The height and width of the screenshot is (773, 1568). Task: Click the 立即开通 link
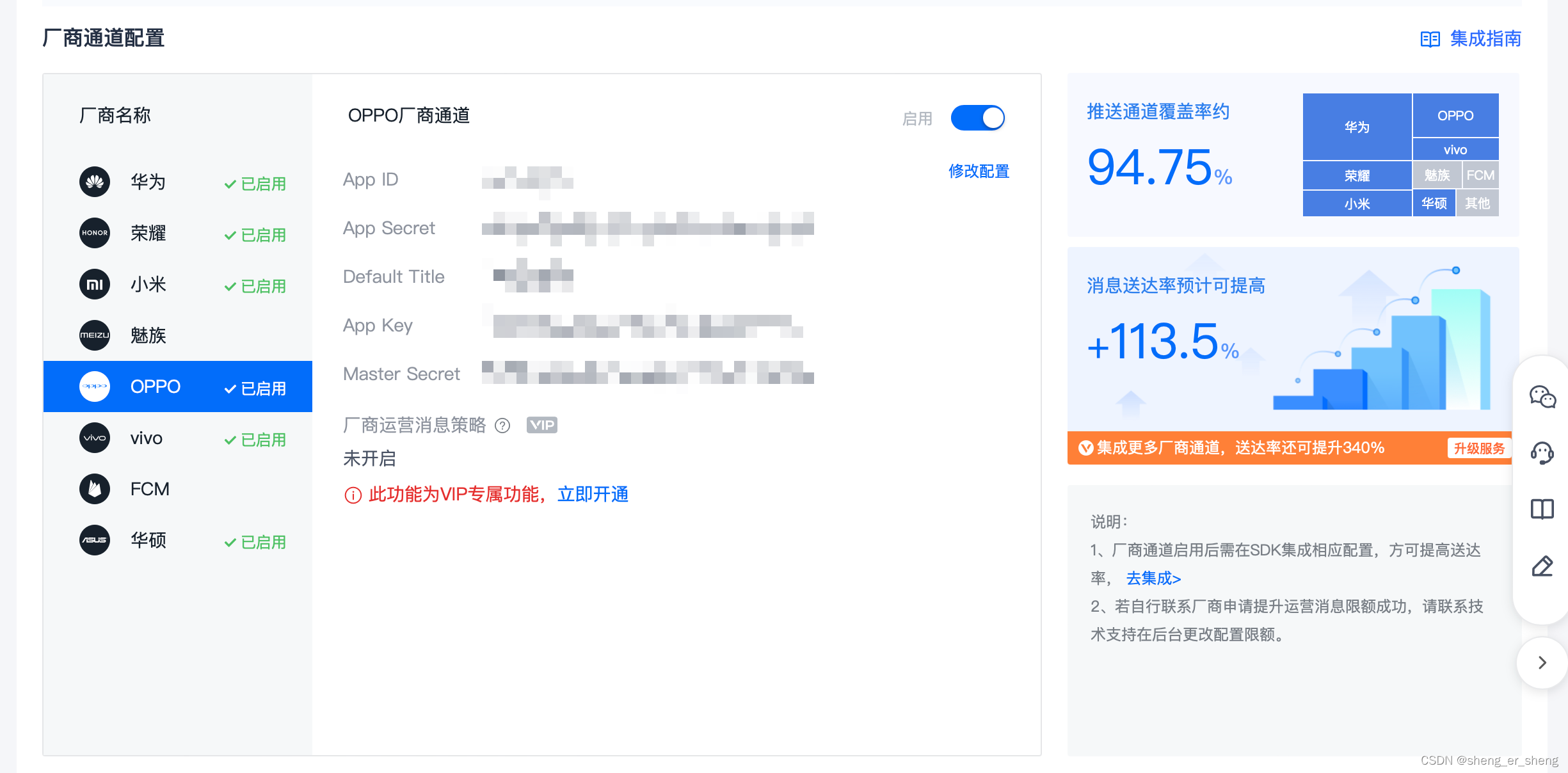click(593, 495)
